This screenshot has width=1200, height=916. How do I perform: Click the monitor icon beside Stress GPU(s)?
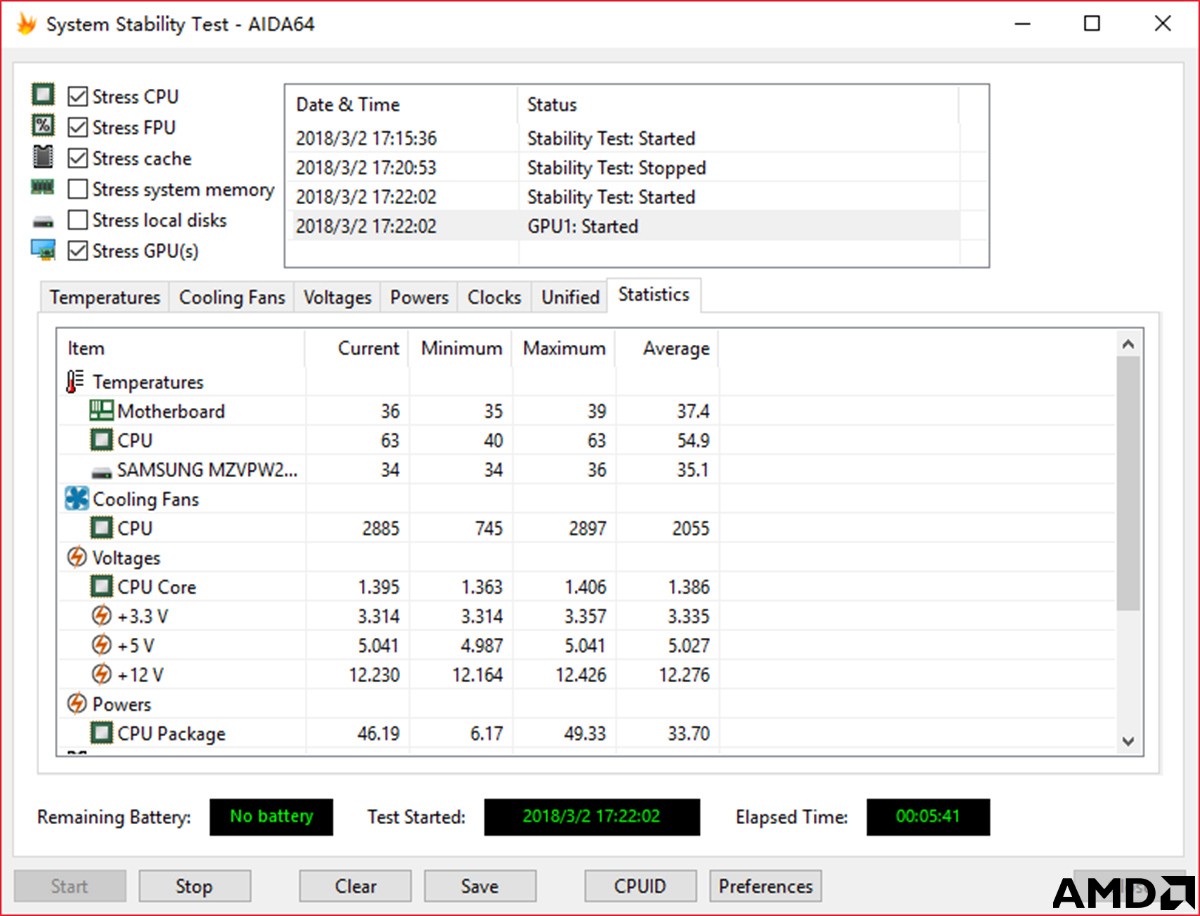point(43,250)
